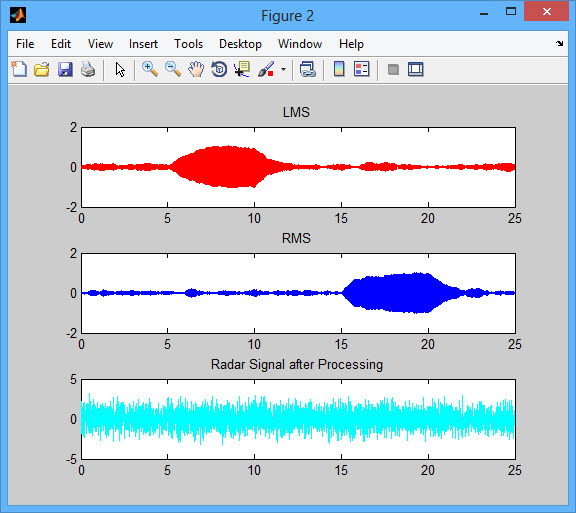Viewport: 576px width, 513px height.
Task: Click the Hide Plot Tools icon
Action: [393, 69]
